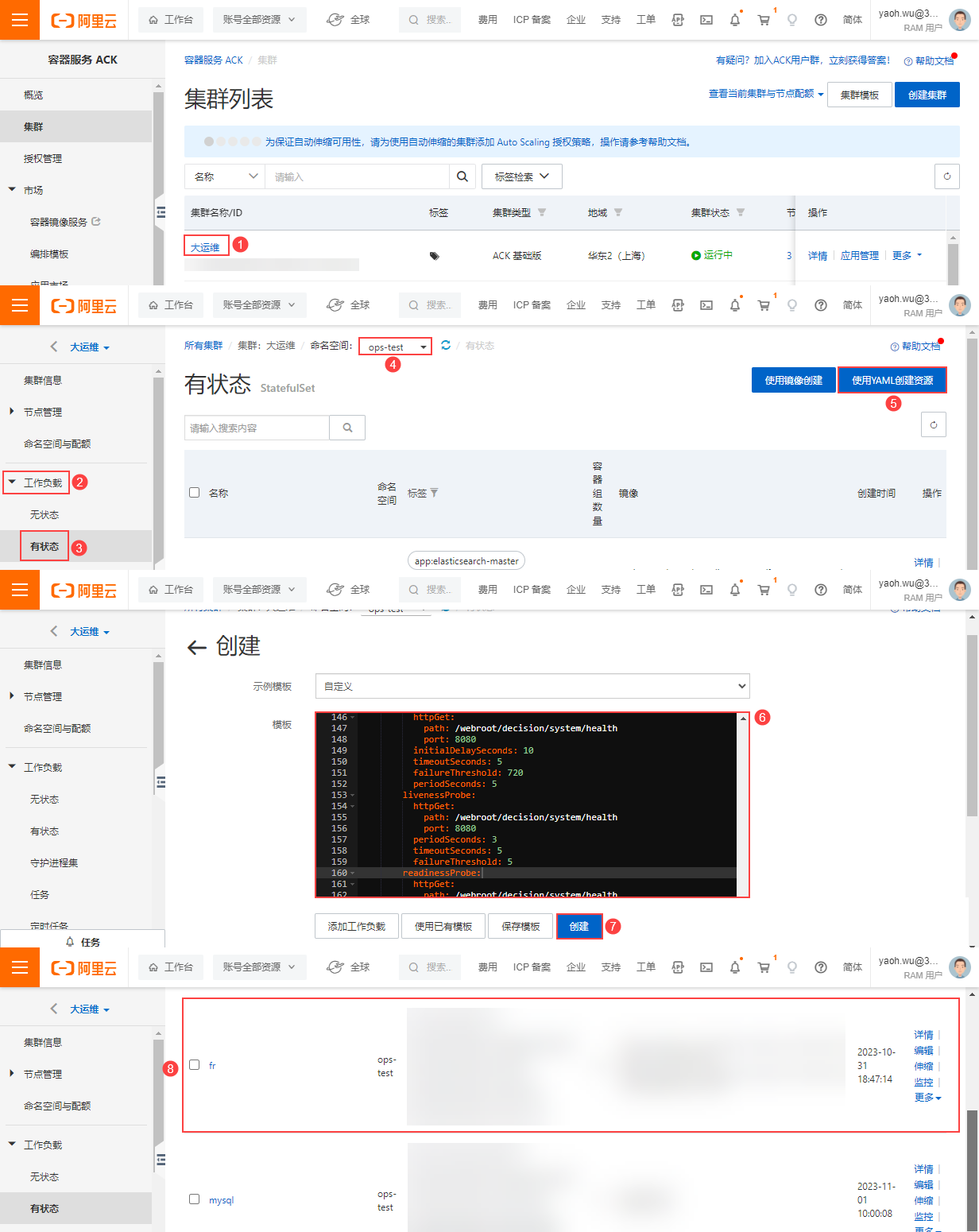Screen dimensions: 979x1232
Task: Open 名称 search-type dropdown
Action: point(225,176)
